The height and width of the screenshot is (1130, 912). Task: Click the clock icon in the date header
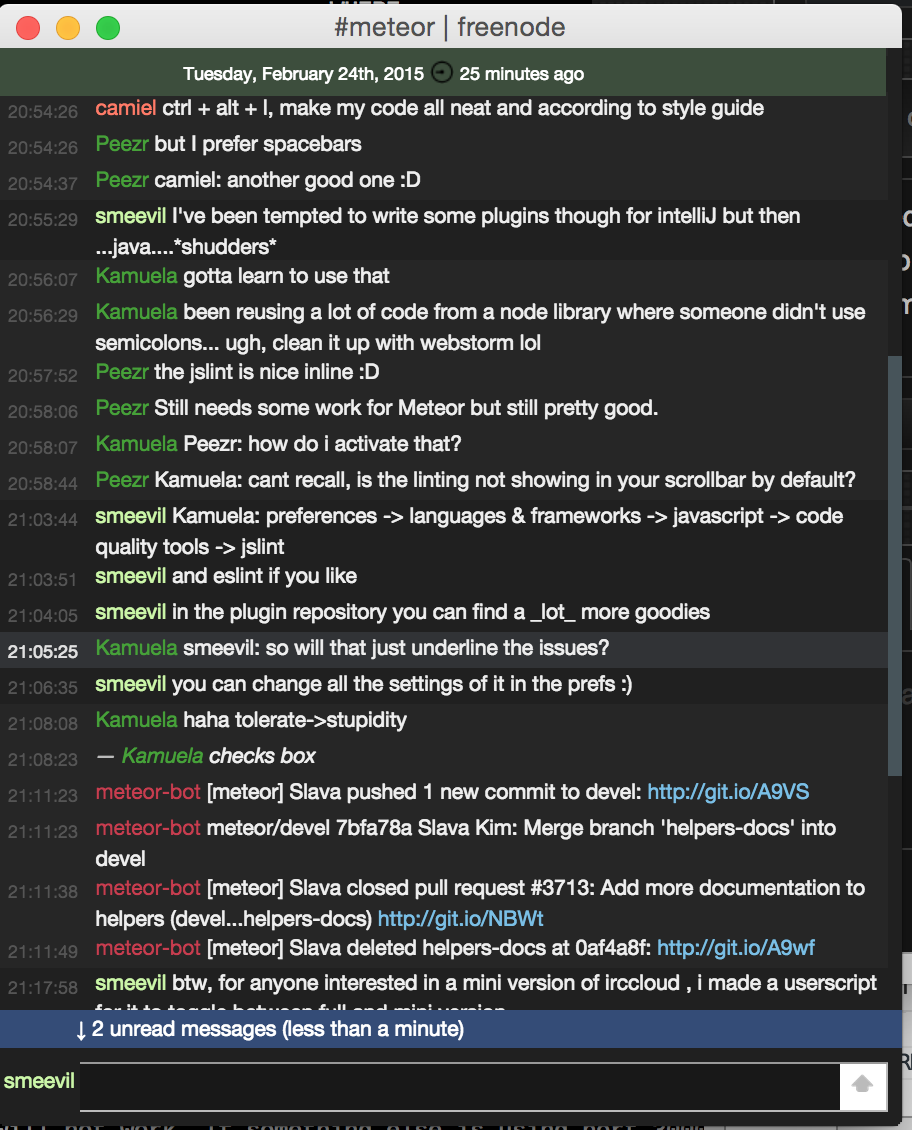coord(441,73)
